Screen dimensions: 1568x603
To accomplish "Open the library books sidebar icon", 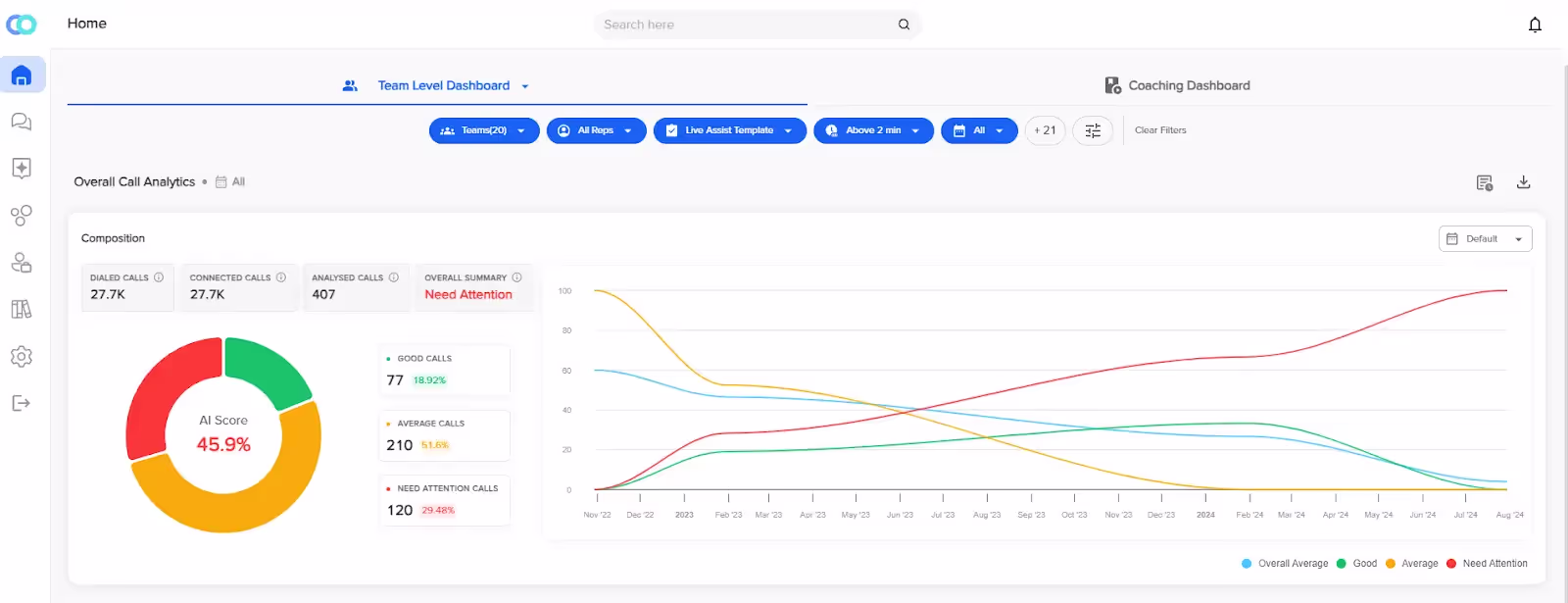I will pos(22,309).
